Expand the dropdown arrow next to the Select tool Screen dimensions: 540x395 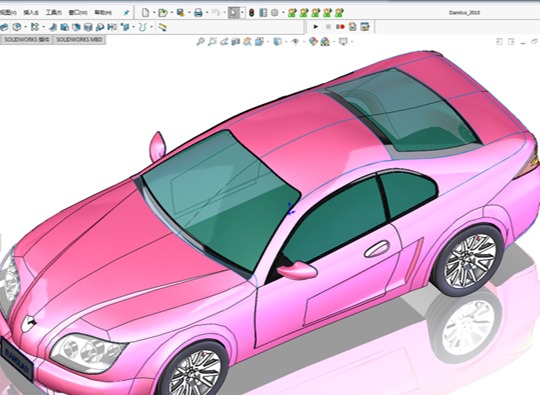242,13
